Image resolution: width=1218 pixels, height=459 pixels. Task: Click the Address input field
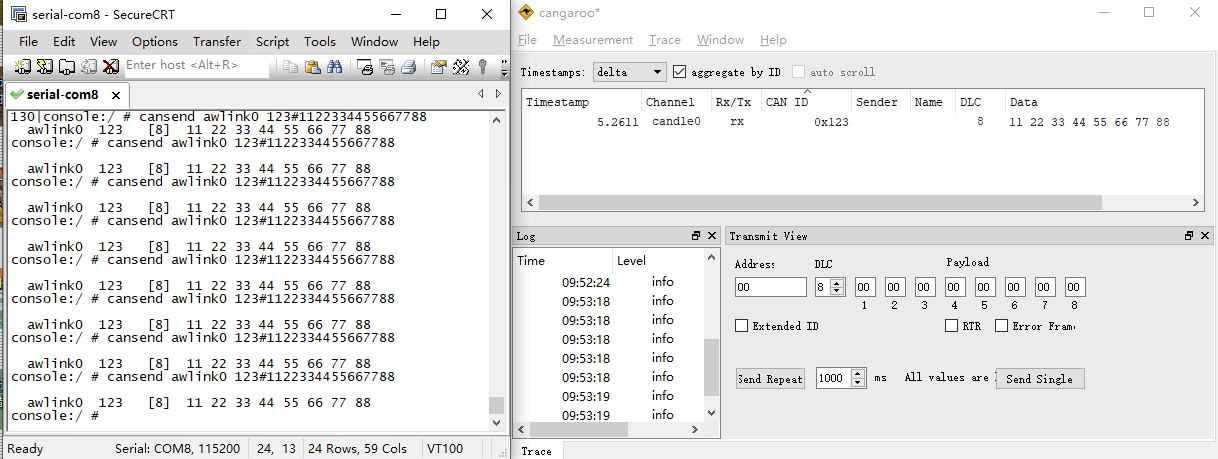pyautogui.click(x=770, y=287)
